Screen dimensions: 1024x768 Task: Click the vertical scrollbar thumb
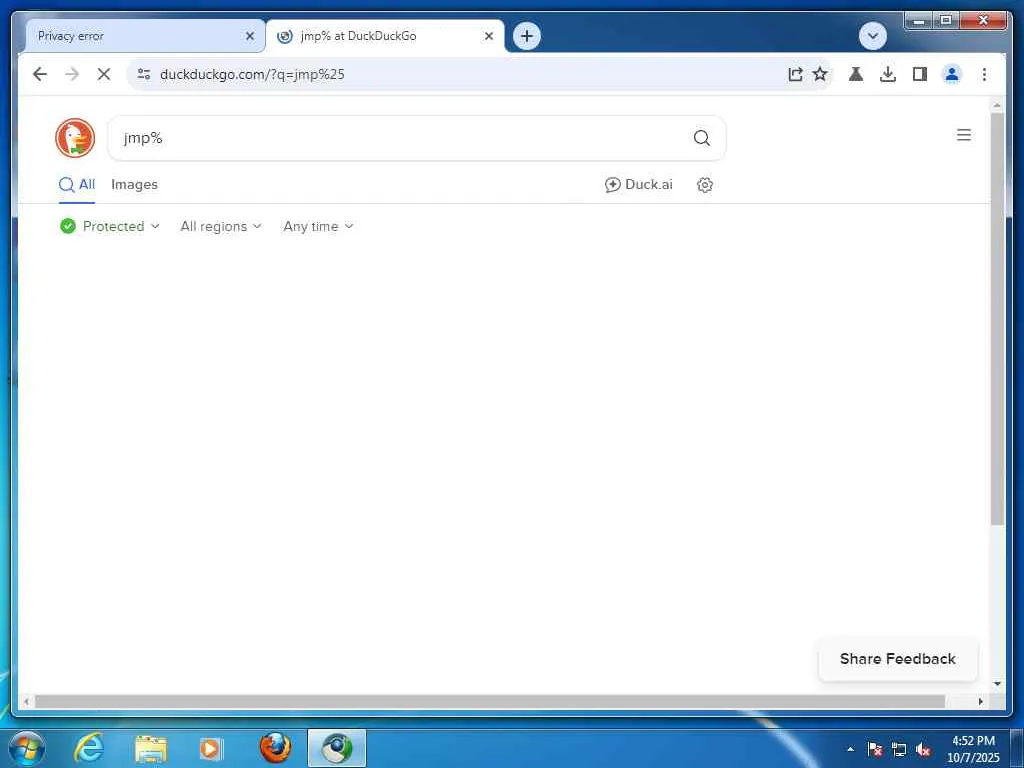point(997,319)
